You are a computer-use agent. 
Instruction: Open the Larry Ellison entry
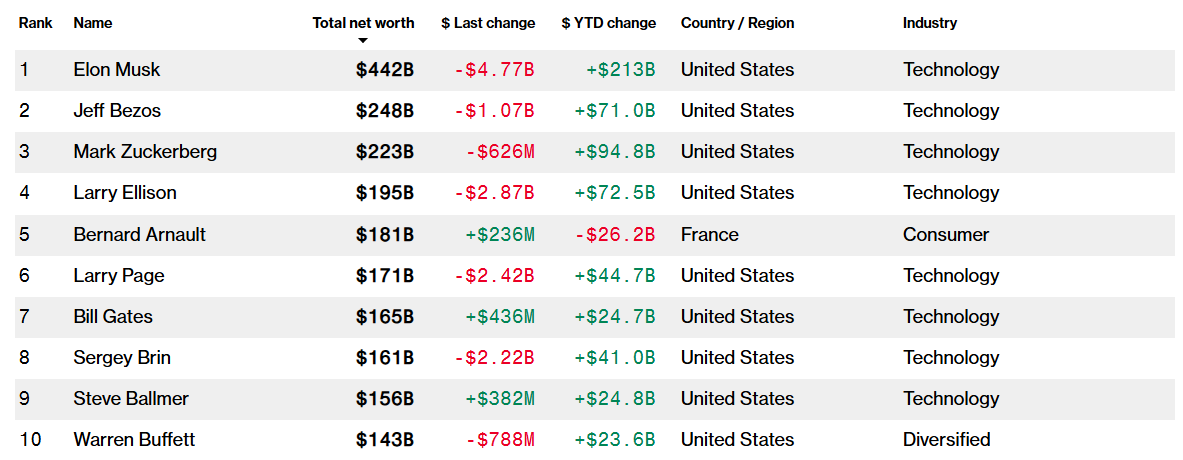coord(125,193)
